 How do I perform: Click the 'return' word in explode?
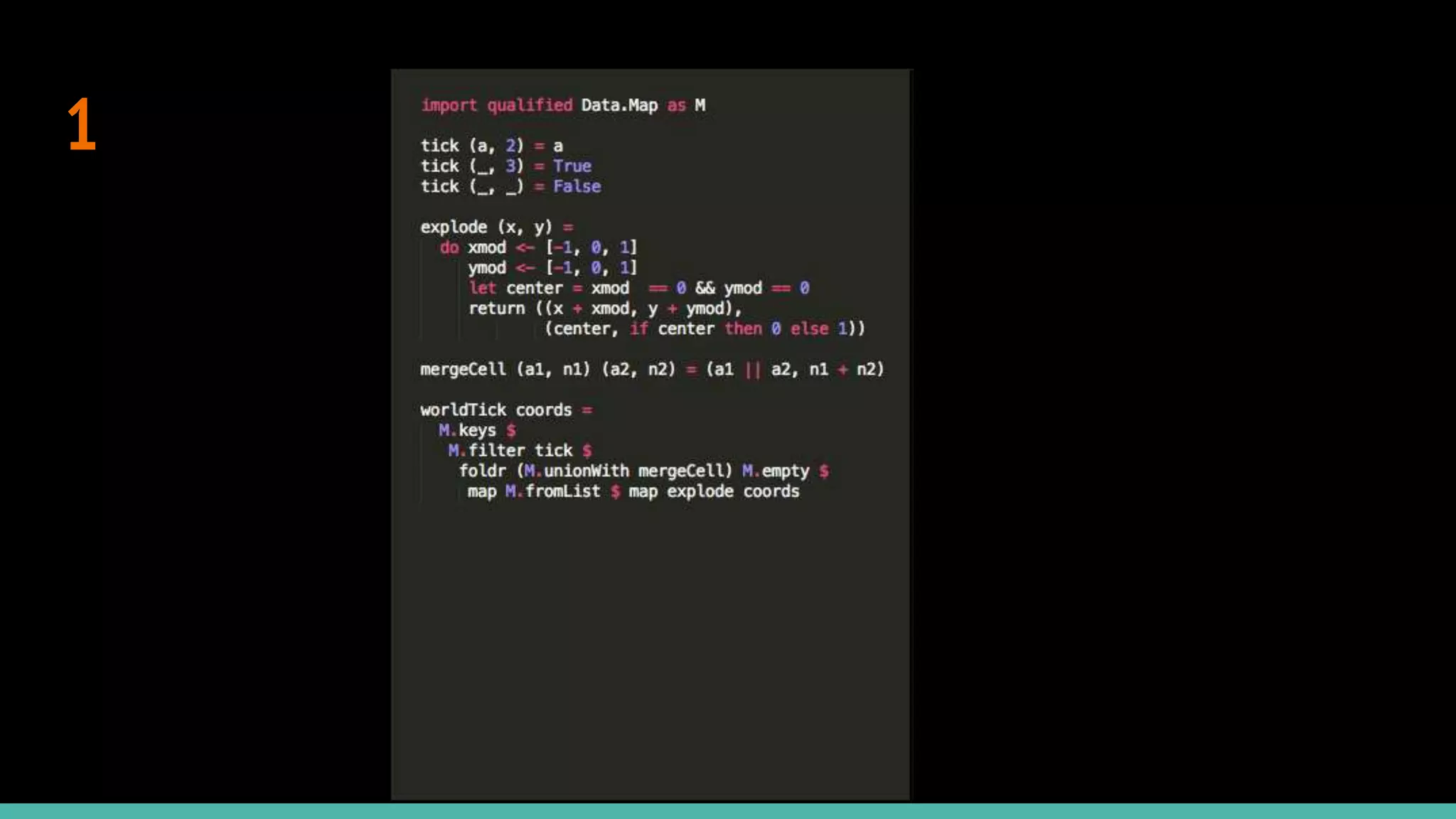click(x=496, y=309)
